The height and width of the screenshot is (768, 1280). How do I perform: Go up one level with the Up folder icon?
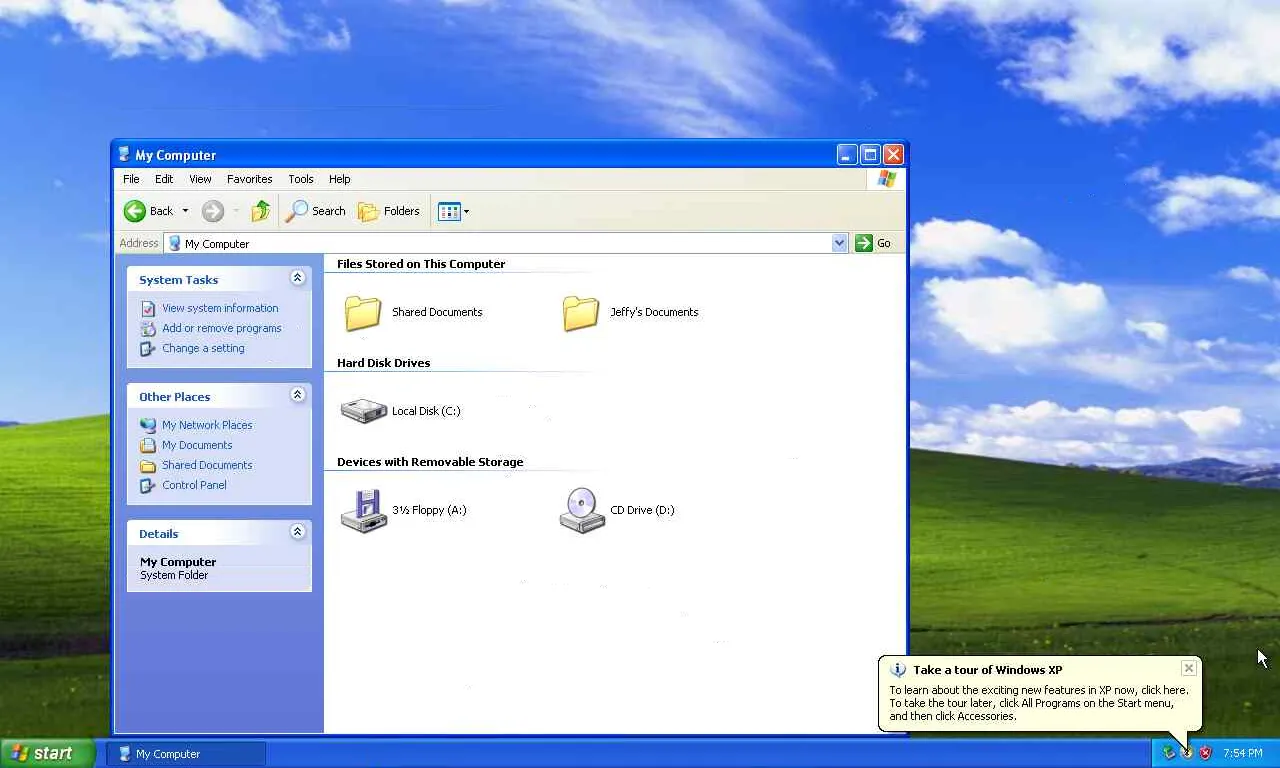click(261, 211)
